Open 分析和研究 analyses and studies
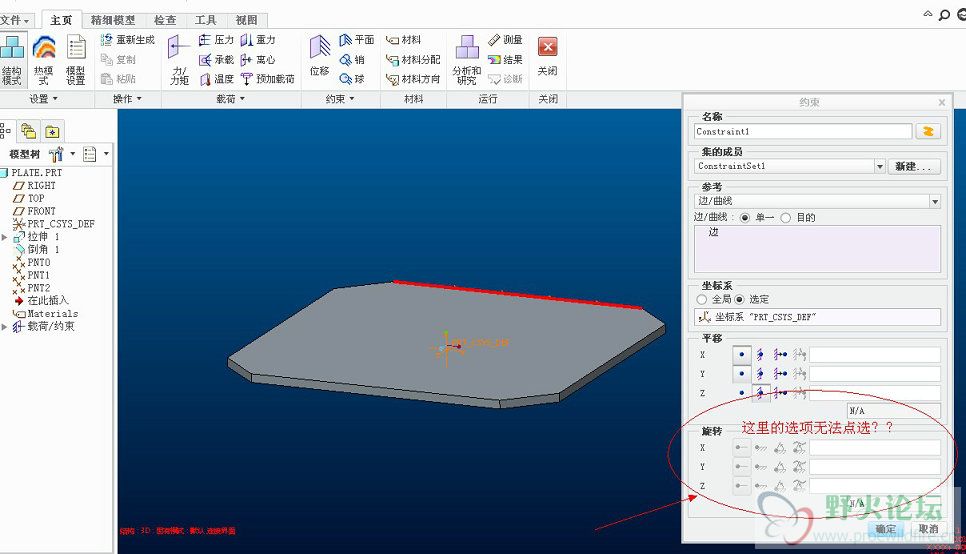Viewport: 966px width, 554px height. point(467,59)
